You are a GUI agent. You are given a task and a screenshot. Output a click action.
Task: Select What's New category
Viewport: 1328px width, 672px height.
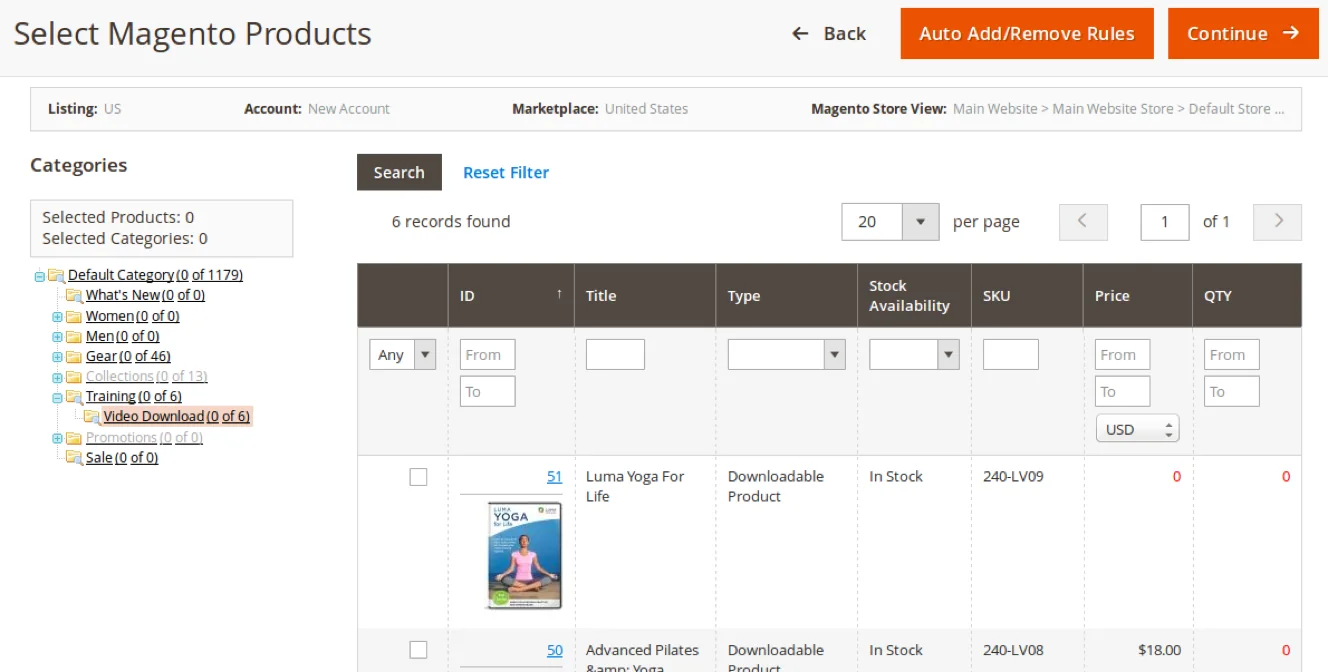(x=145, y=295)
